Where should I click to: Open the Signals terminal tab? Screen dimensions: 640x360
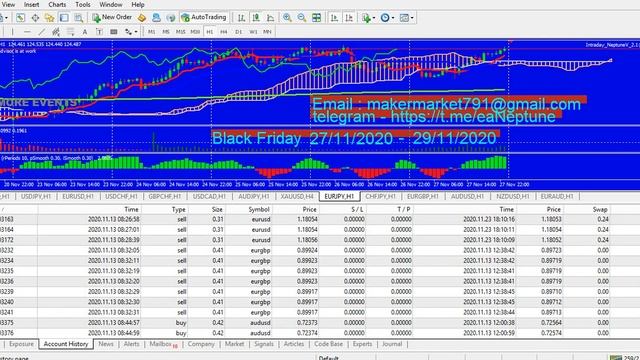[x=264, y=344]
